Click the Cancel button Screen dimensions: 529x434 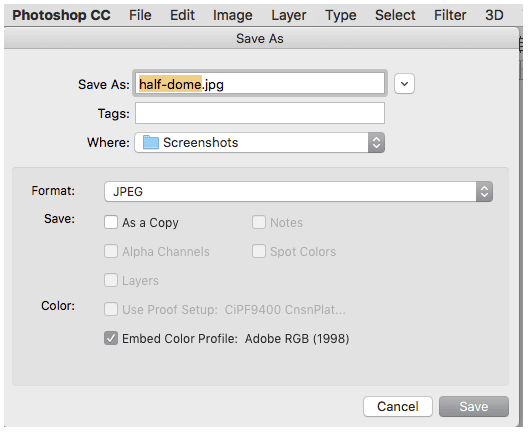pyautogui.click(x=398, y=406)
